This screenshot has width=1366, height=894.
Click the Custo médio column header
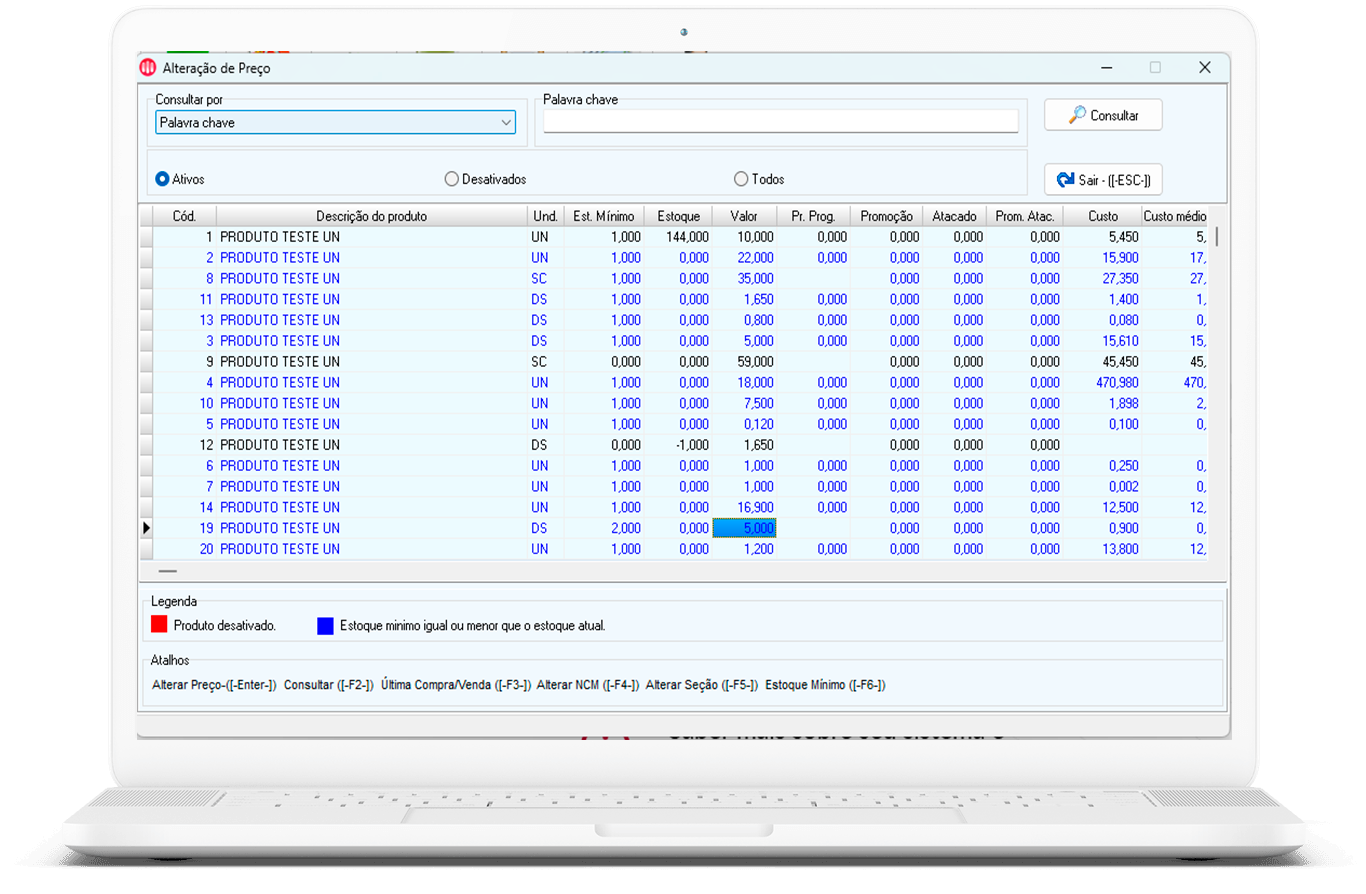pyautogui.click(x=1174, y=216)
